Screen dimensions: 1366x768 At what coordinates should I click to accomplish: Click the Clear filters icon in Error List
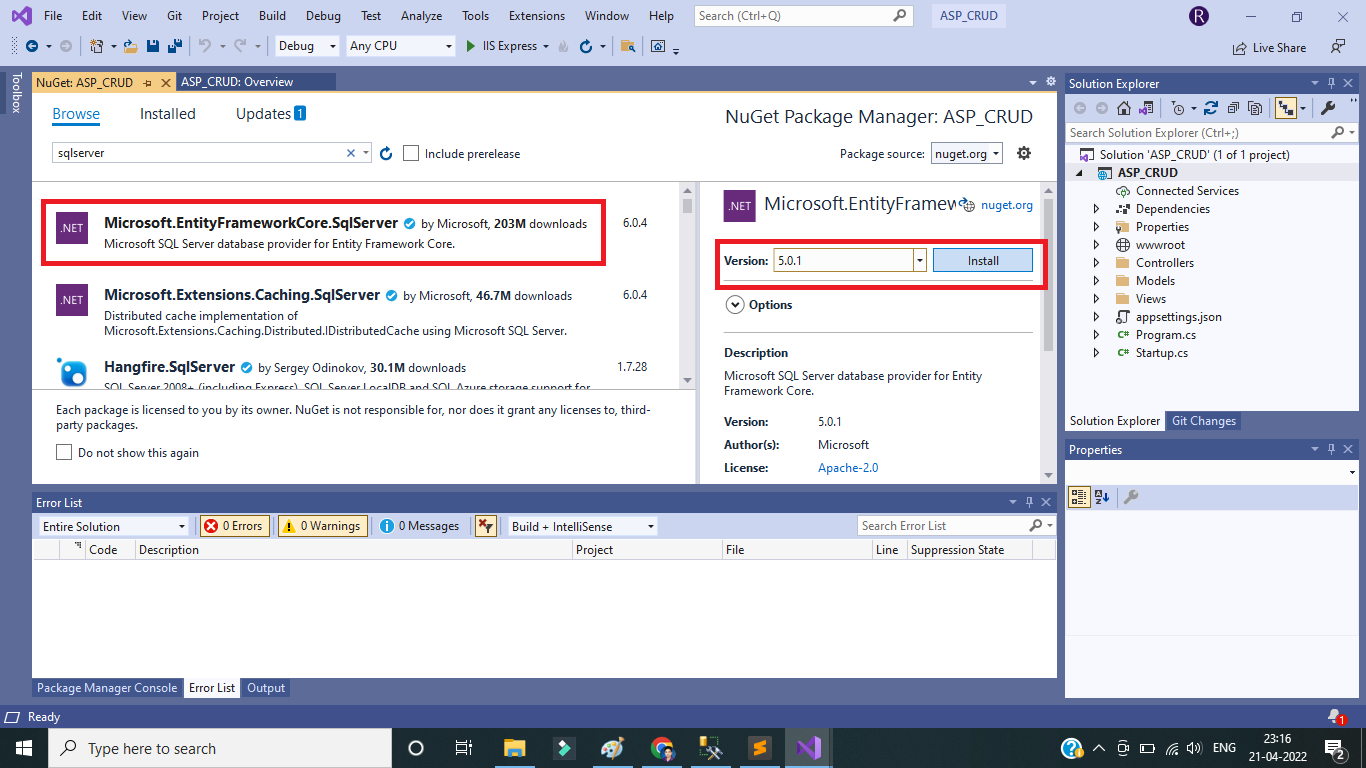pos(485,526)
